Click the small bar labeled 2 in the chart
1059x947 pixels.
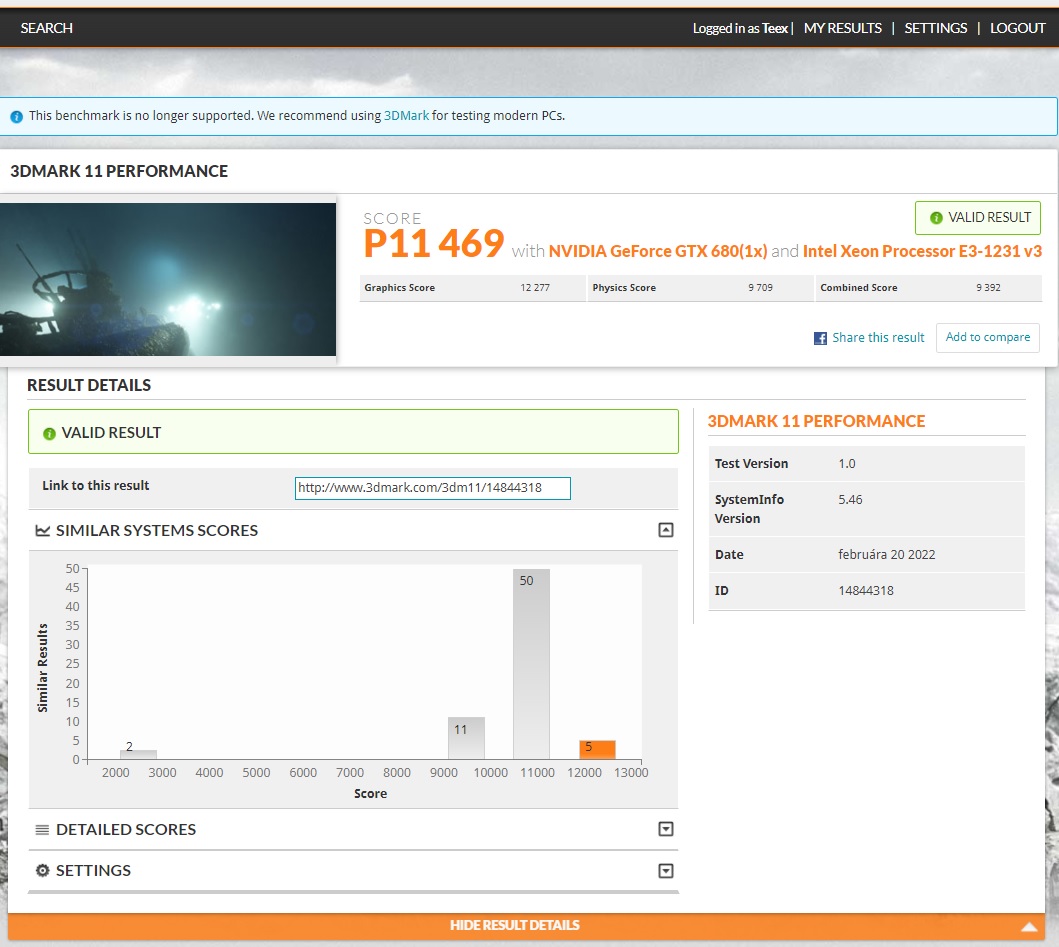[138, 754]
